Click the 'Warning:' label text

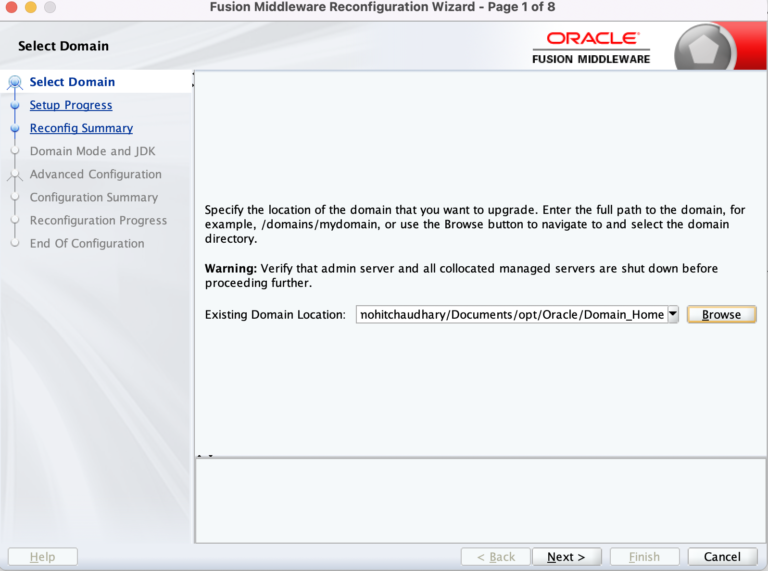pyautogui.click(x=231, y=268)
